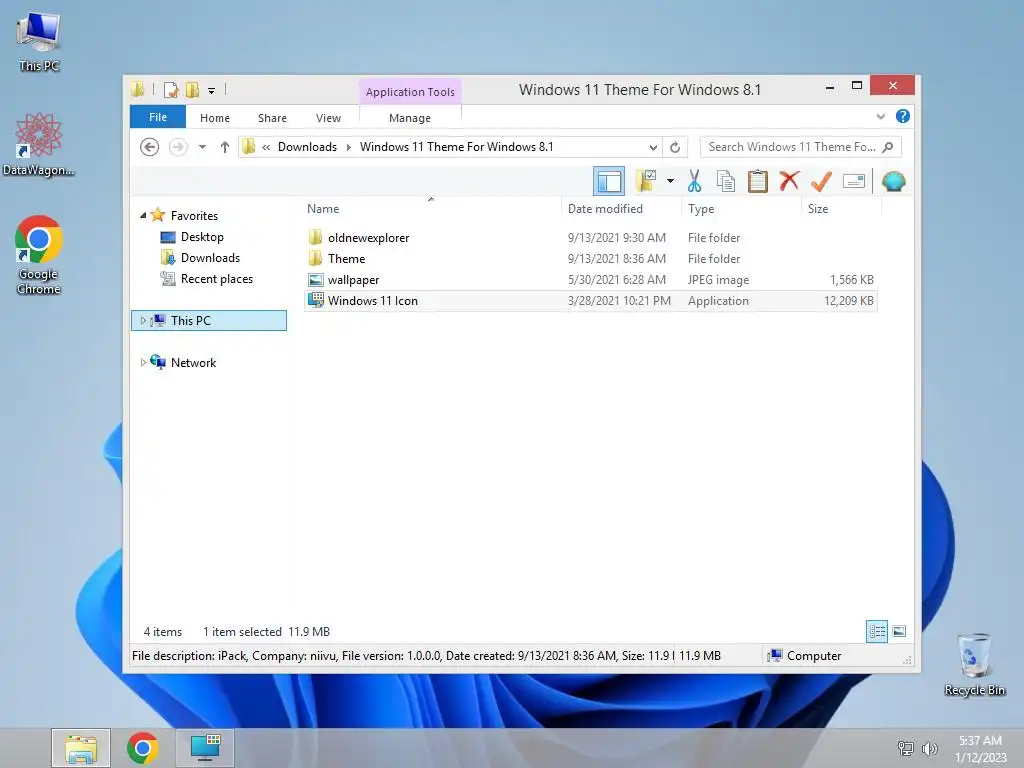The image size is (1024, 768).
Task: Sort by the Type column header
Action: pyautogui.click(x=701, y=209)
